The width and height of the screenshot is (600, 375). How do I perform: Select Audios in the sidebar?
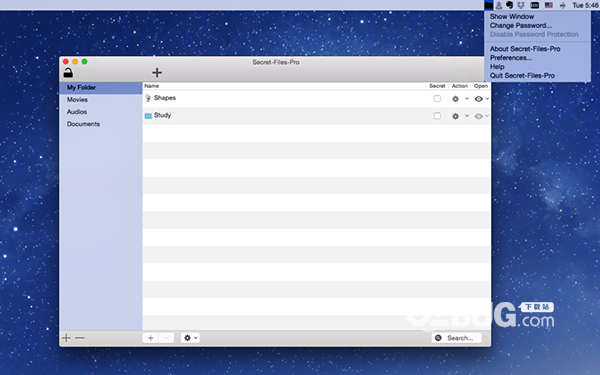click(101, 112)
